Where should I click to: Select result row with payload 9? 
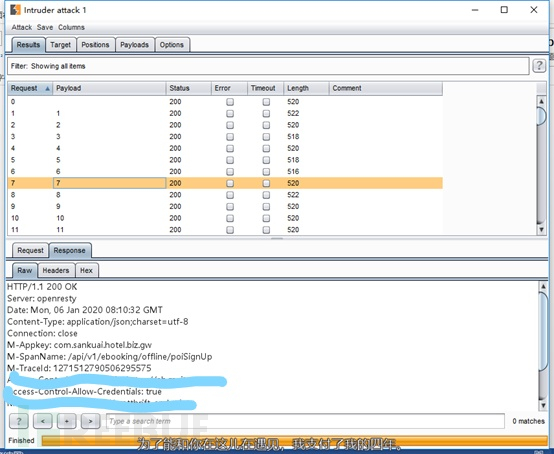tap(225, 206)
